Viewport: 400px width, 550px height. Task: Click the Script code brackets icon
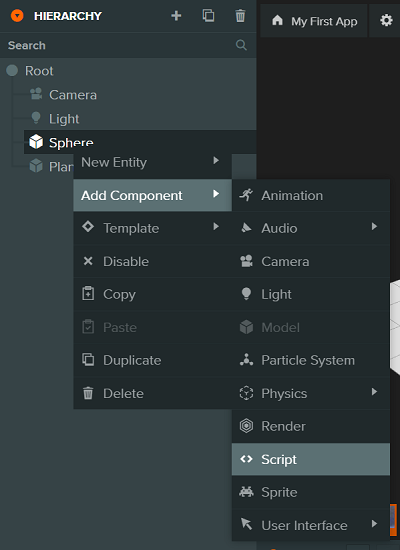click(246, 459)
